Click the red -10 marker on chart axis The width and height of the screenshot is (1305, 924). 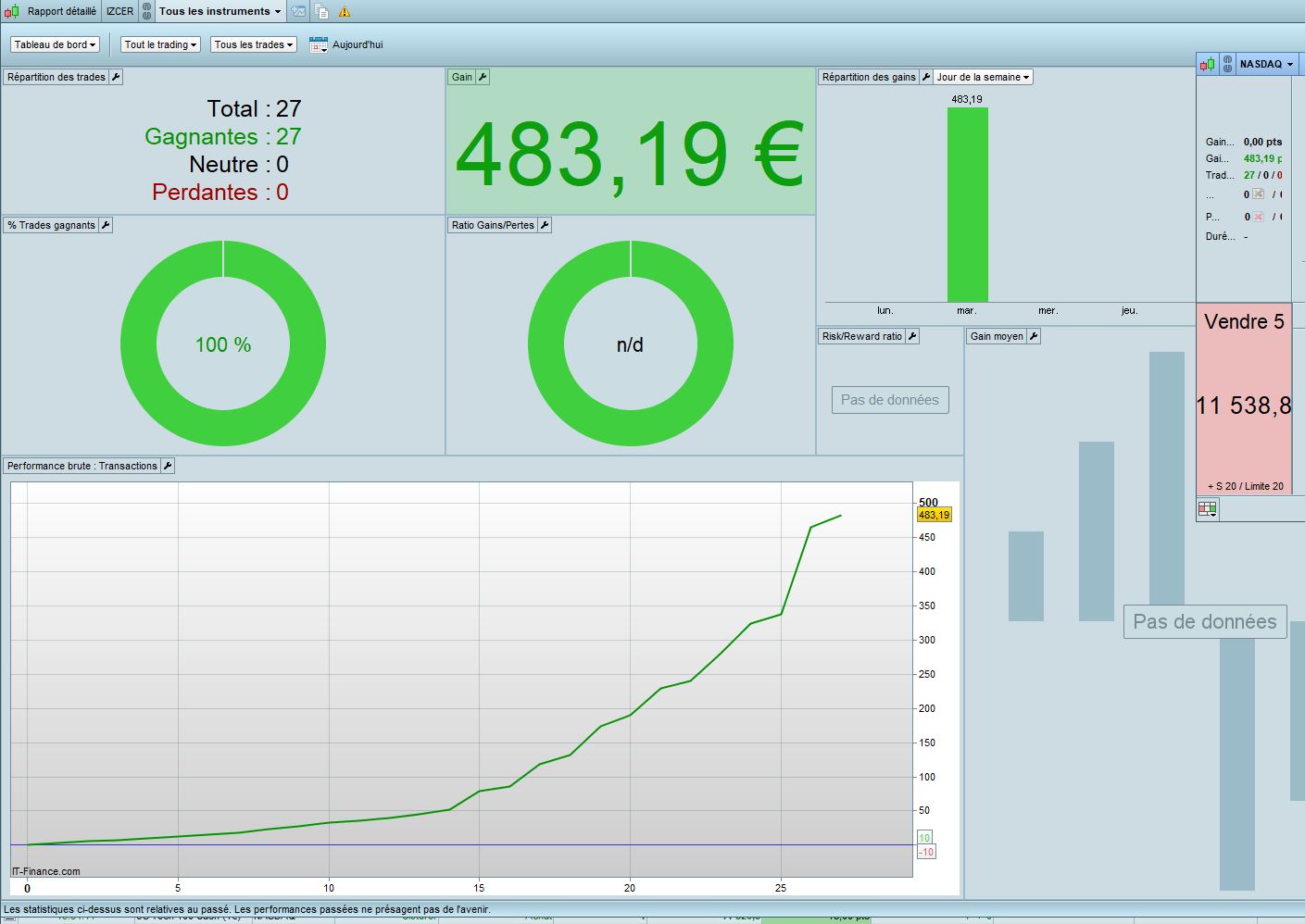point(926,852)
